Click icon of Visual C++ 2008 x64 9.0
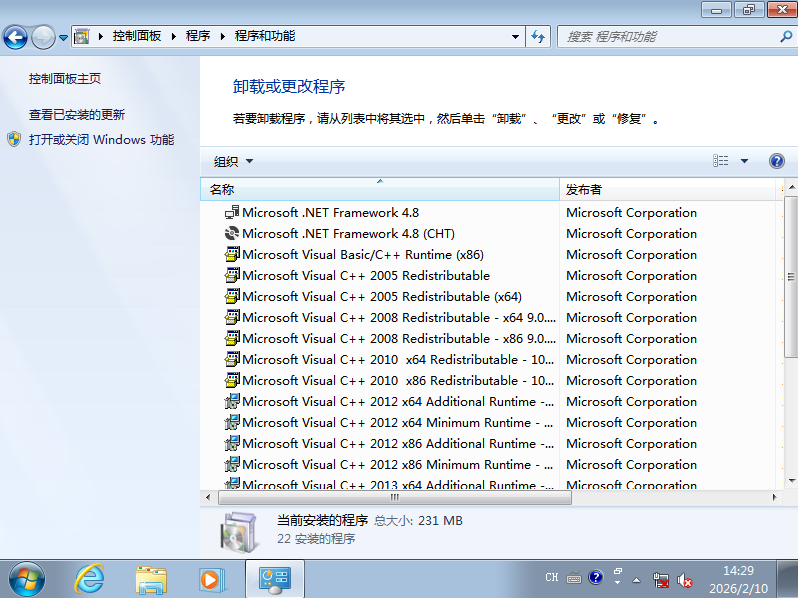Viewport: 798px width, 598px height. [x=232, y=317]
